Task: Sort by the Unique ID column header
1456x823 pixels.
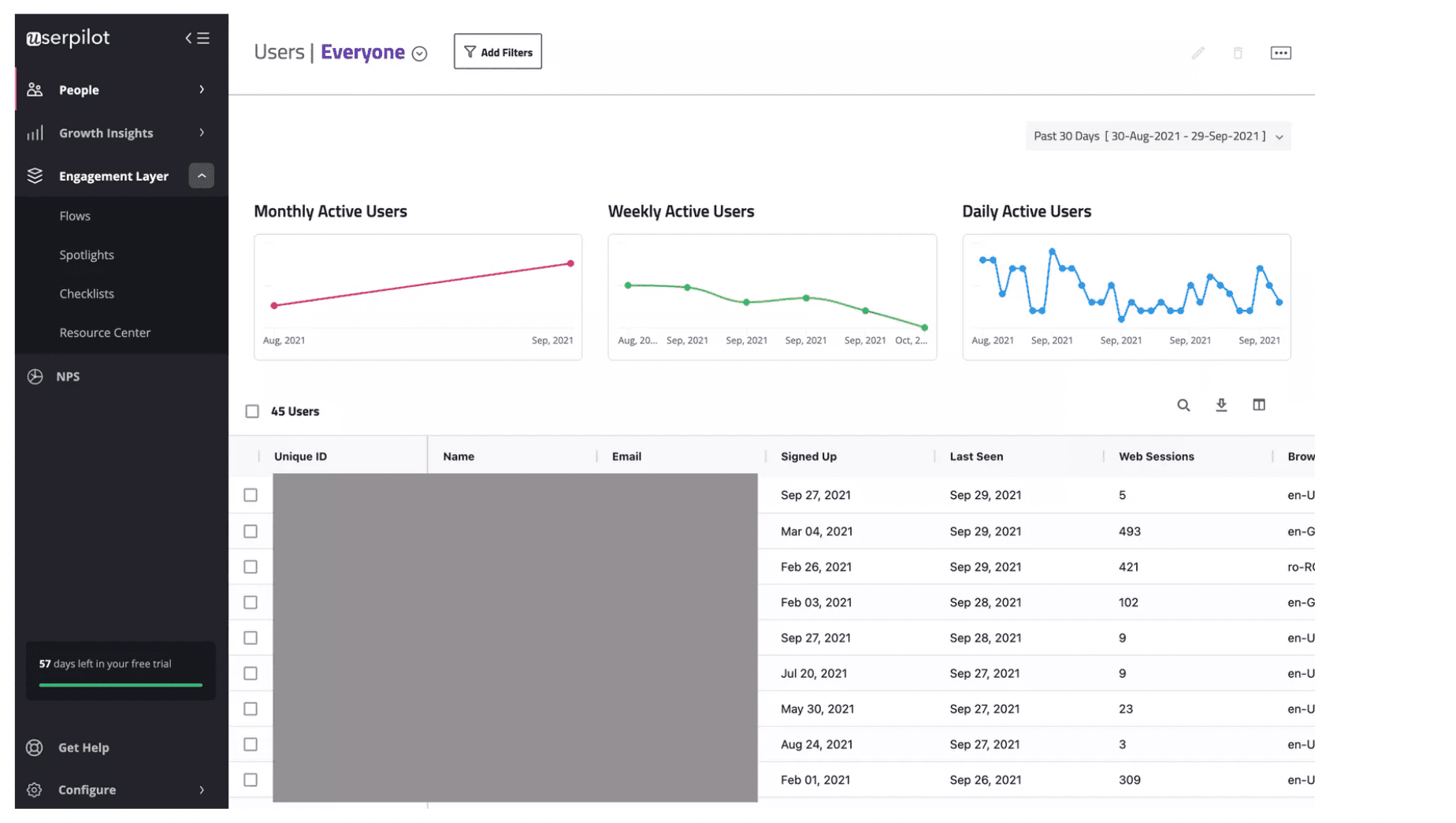Action: point(300,457)
